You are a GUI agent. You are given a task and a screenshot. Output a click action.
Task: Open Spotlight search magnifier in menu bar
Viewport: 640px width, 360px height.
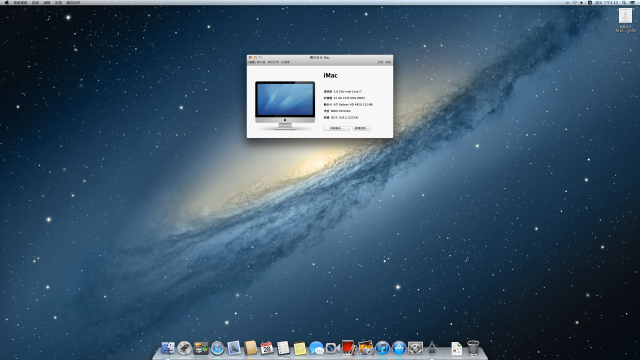click(x=624, y=2)
